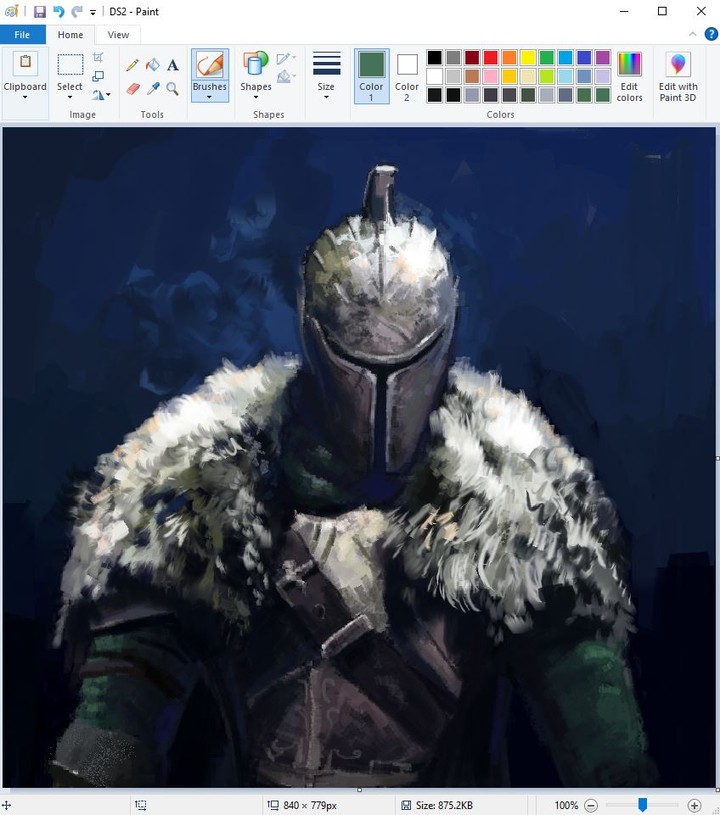Open the Size line thickness dropdown
This screenshot has width=720, height=815.
326,75
